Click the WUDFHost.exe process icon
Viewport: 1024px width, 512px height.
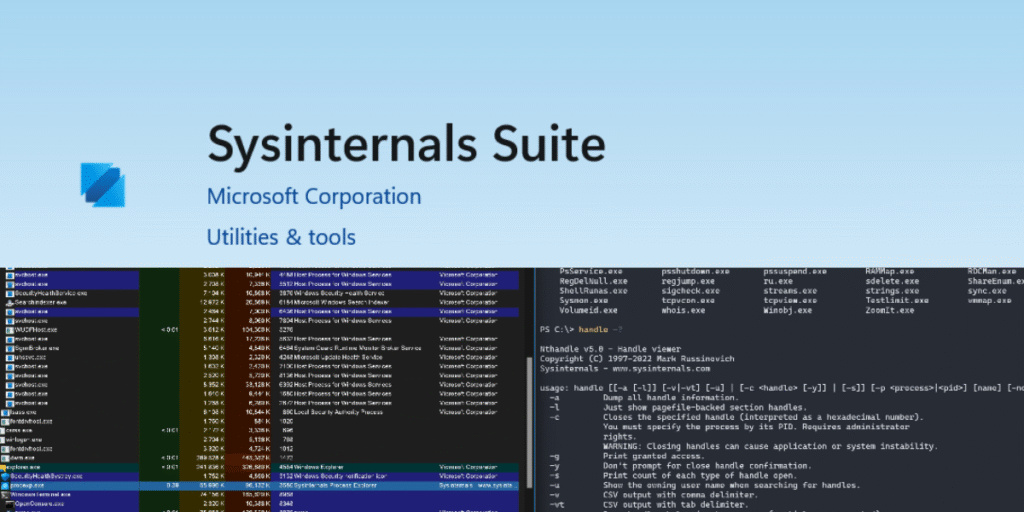(9, 330)
